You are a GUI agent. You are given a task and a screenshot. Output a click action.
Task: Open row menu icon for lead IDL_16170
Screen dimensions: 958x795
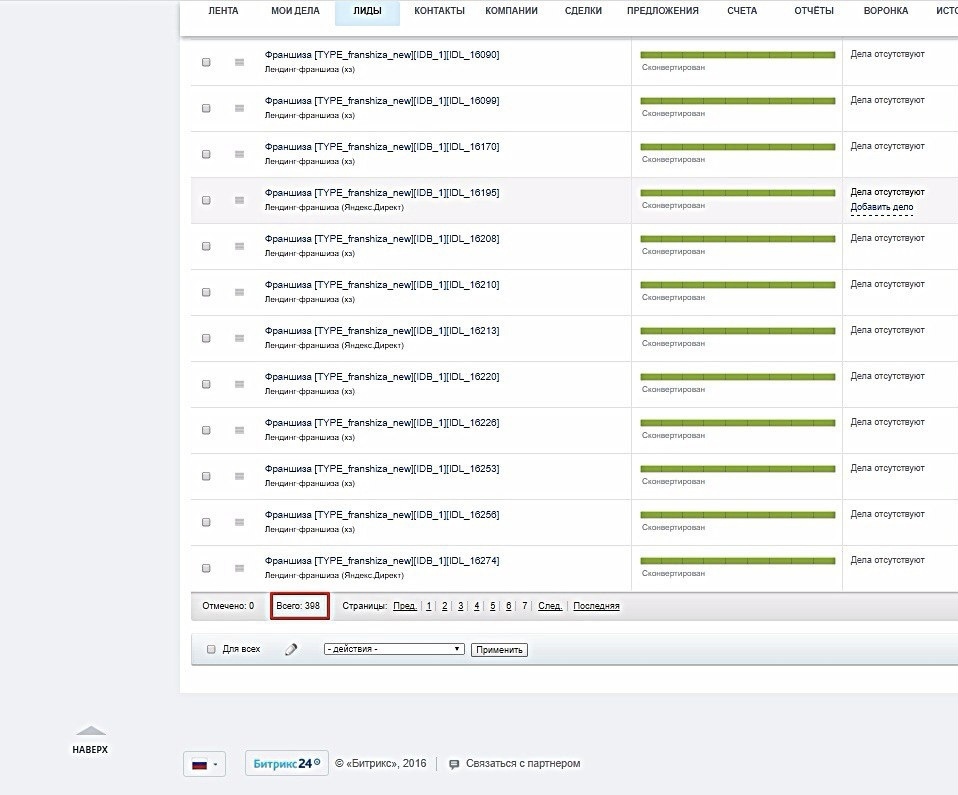240,154
